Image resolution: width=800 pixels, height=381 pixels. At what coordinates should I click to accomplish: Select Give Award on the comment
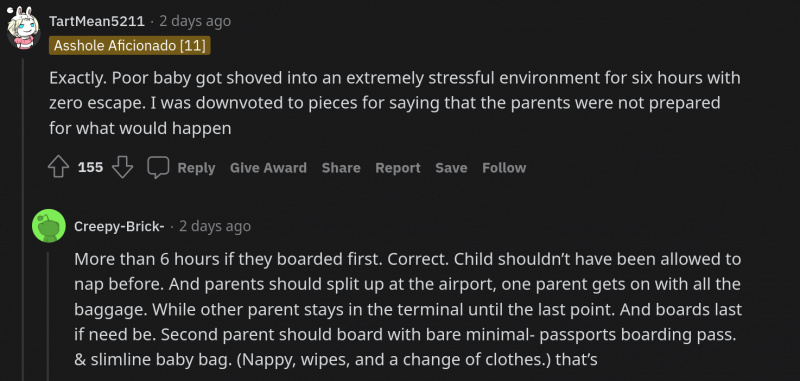pyautogui.click(x=268, y=168)
